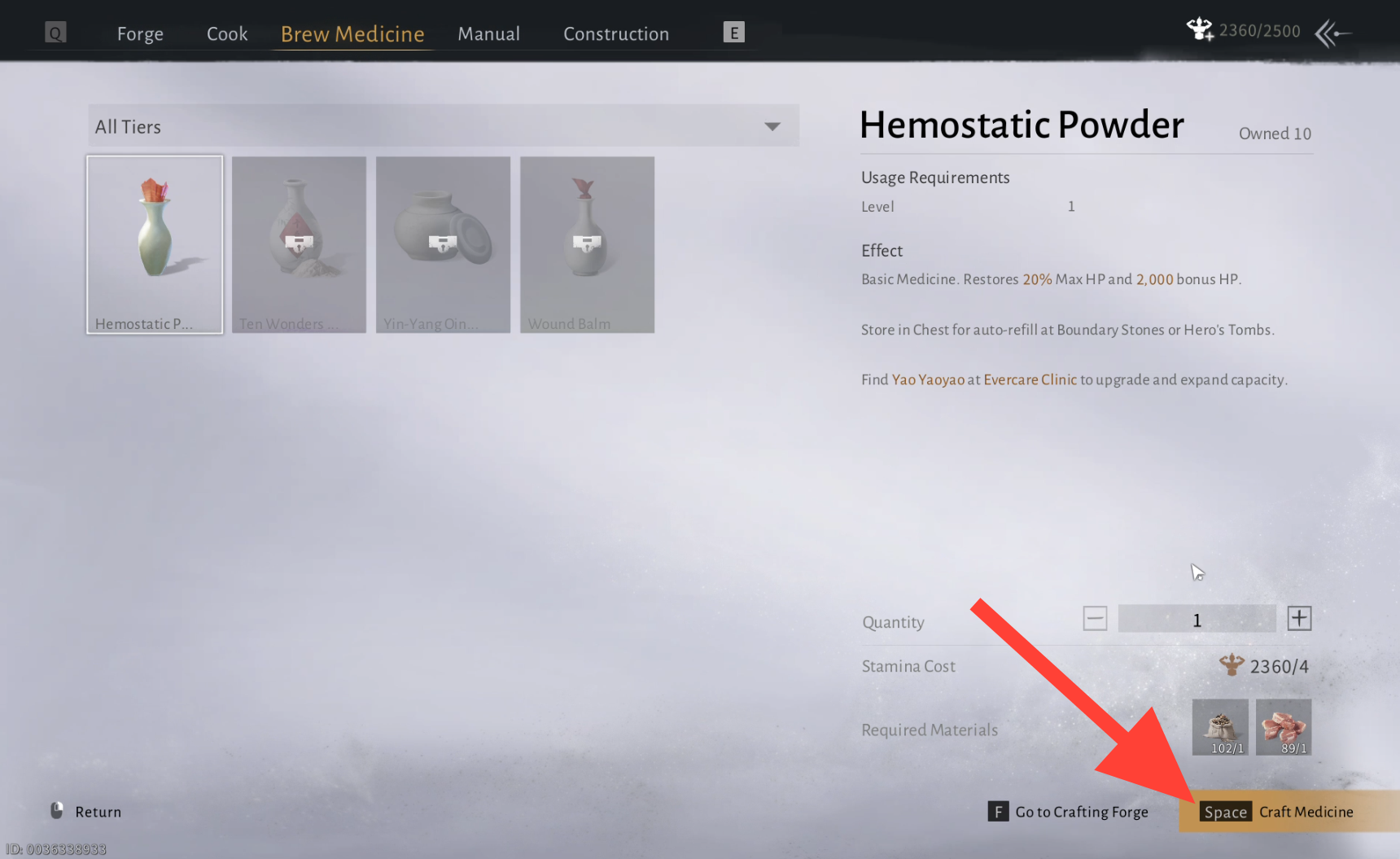Increase quantity with the plus button
1400x859 pixels.
pos(1299,619)
